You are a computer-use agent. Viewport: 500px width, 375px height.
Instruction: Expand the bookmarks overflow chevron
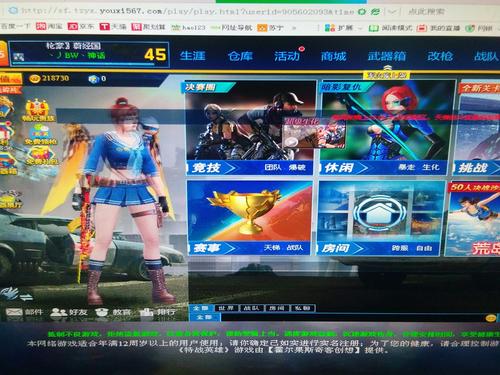click(x=294, y=28)
